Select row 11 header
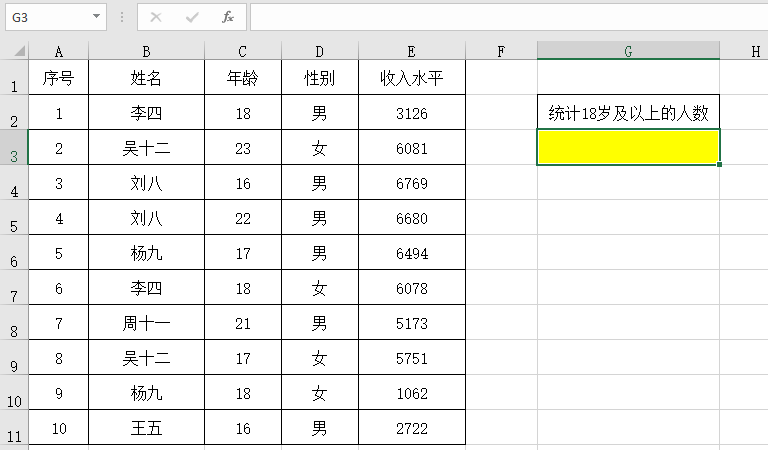The width and height of the screenshot is (768, 450). [x=14, y=427]
